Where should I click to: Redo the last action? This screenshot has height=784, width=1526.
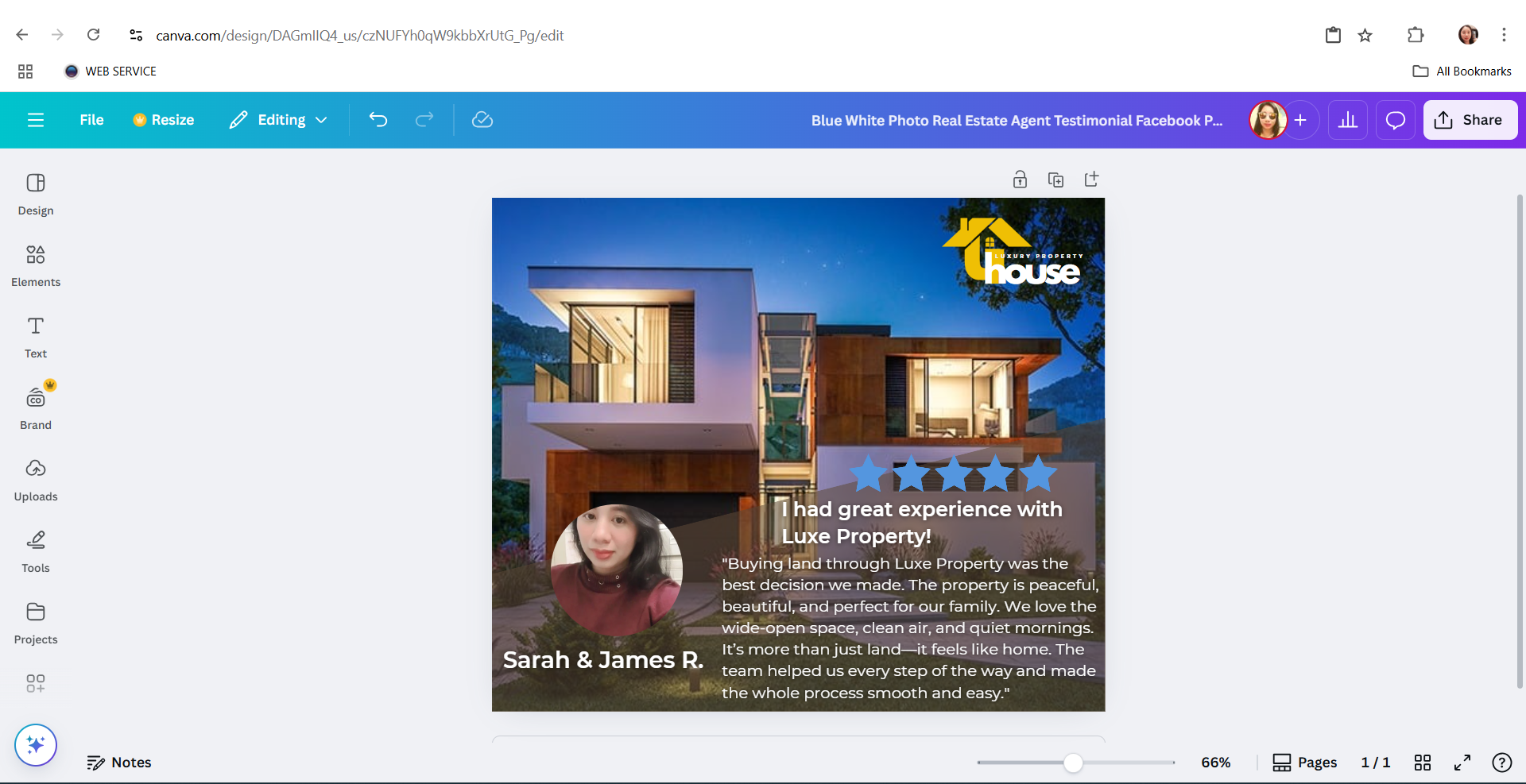click(x=424, y=120)
